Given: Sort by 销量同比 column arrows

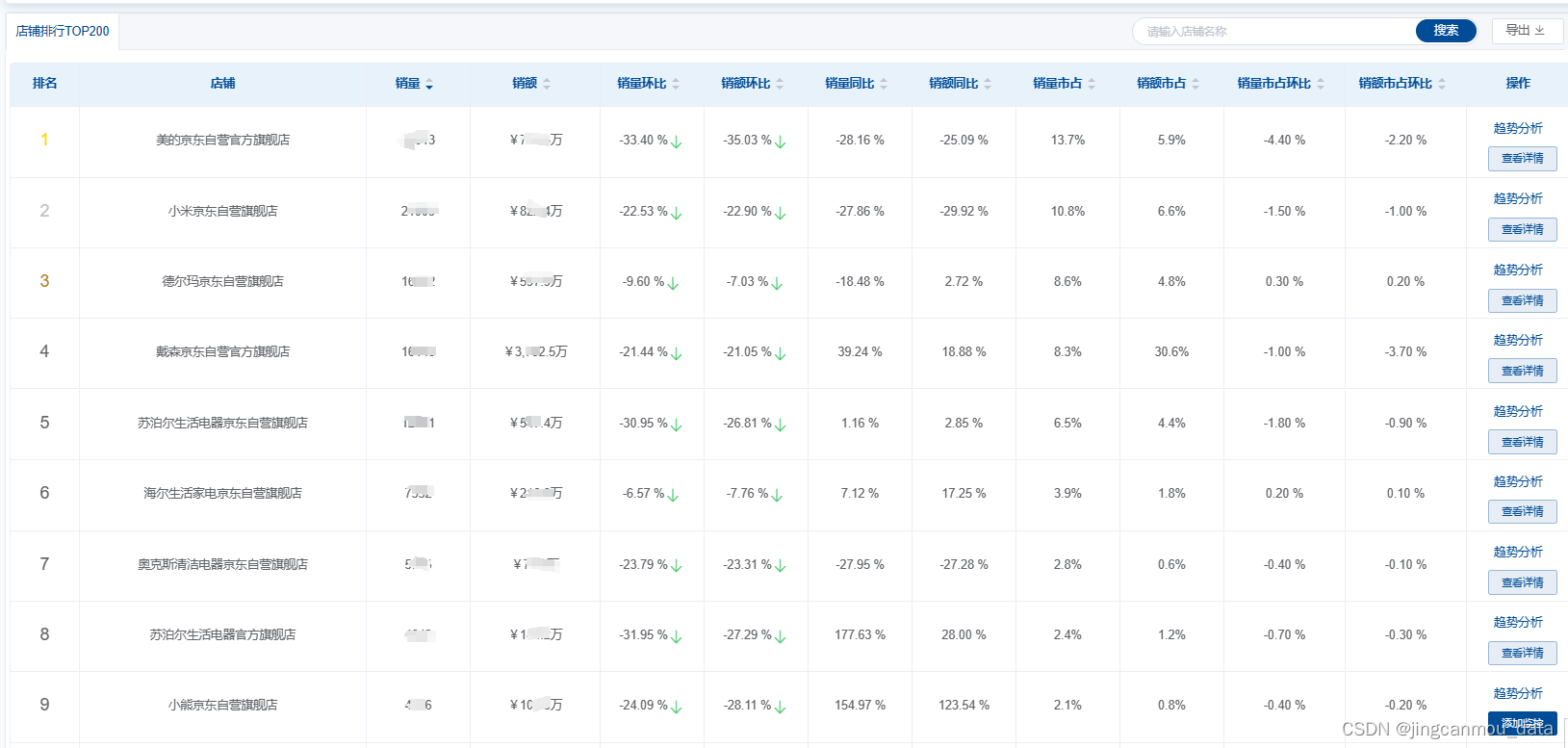Looking at the screenshot, I should point(884,84).
